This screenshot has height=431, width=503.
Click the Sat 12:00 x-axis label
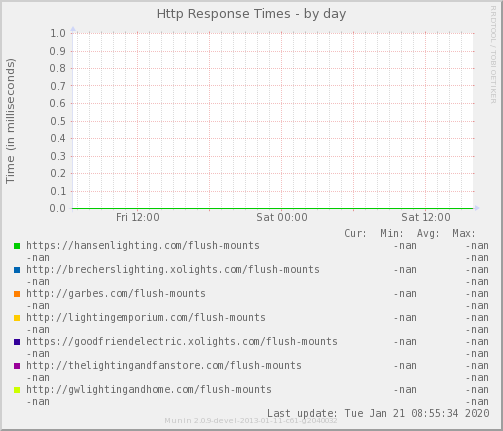click(x=426, y=217)
